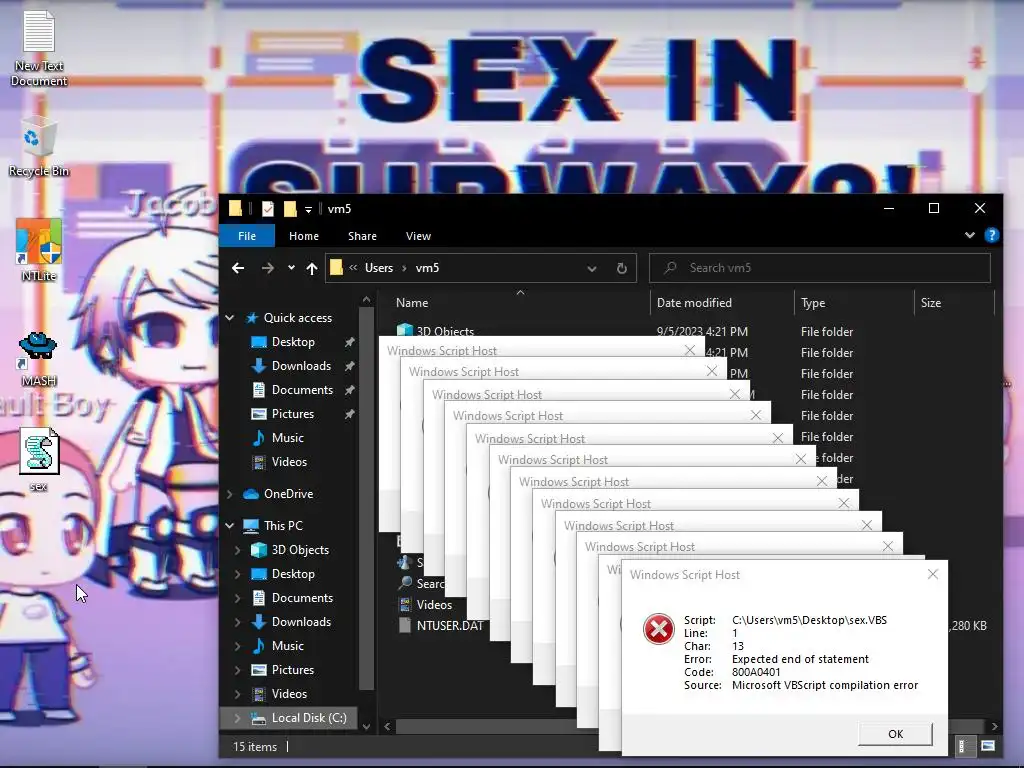Open the New Text Document desktop icon
This screenshot has width=1024, height=768.
pyautogui.click(x=39, y=49)
